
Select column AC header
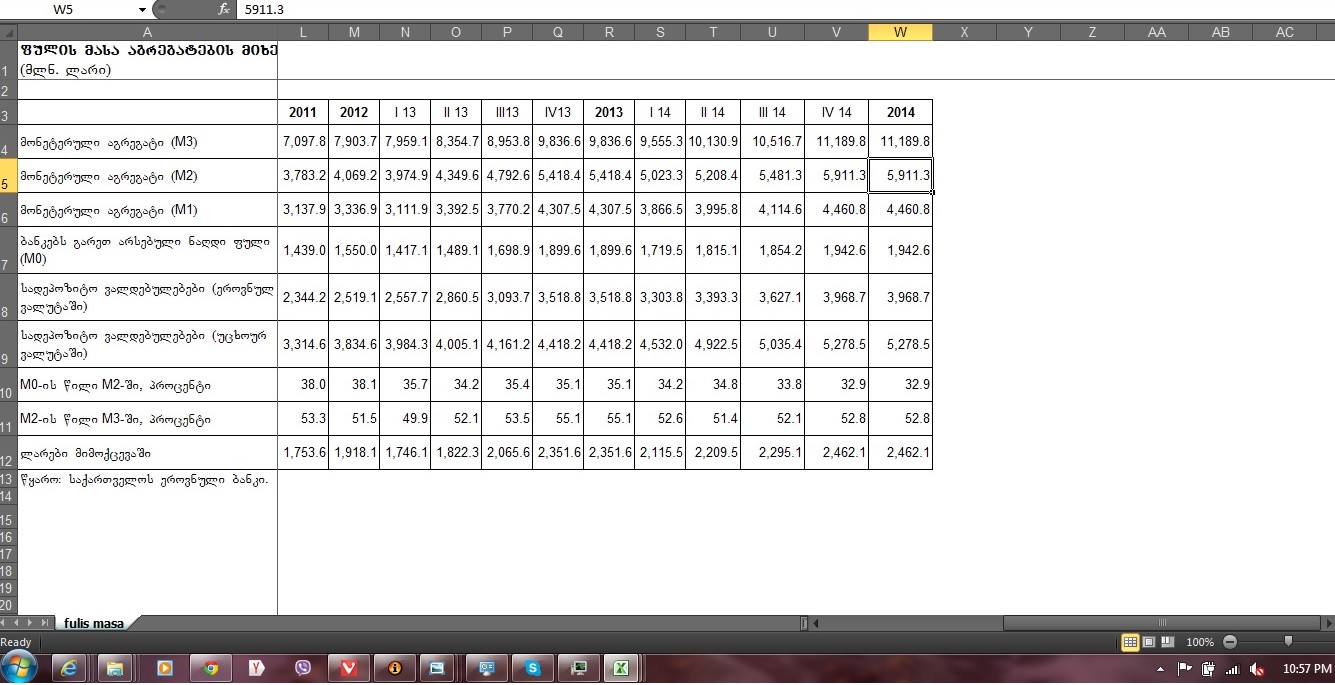click(x=1285, y=32)
